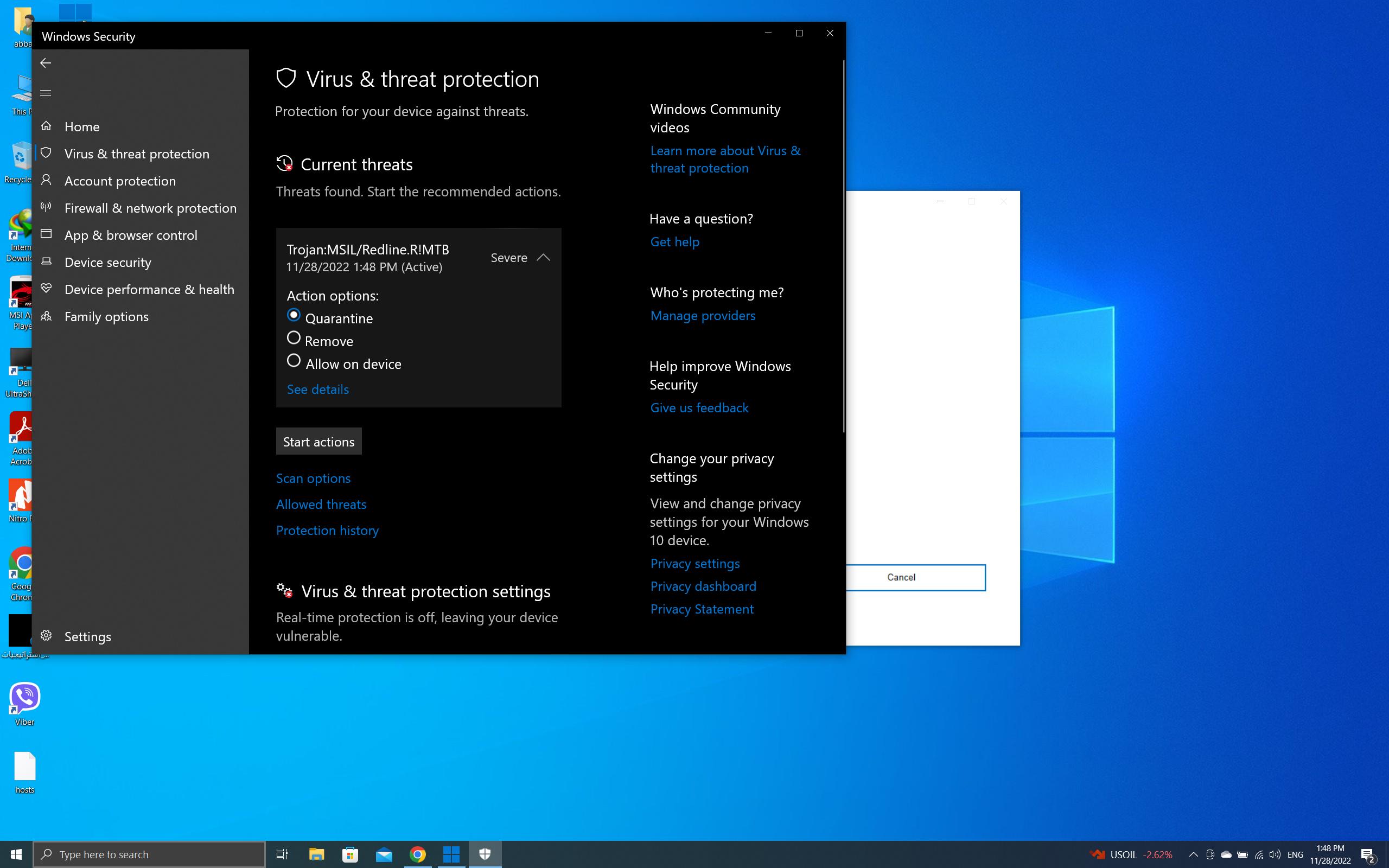Viewport: 1389px width, 868px height.
Task: Open the Protection history link
Action: coord(327,530)
